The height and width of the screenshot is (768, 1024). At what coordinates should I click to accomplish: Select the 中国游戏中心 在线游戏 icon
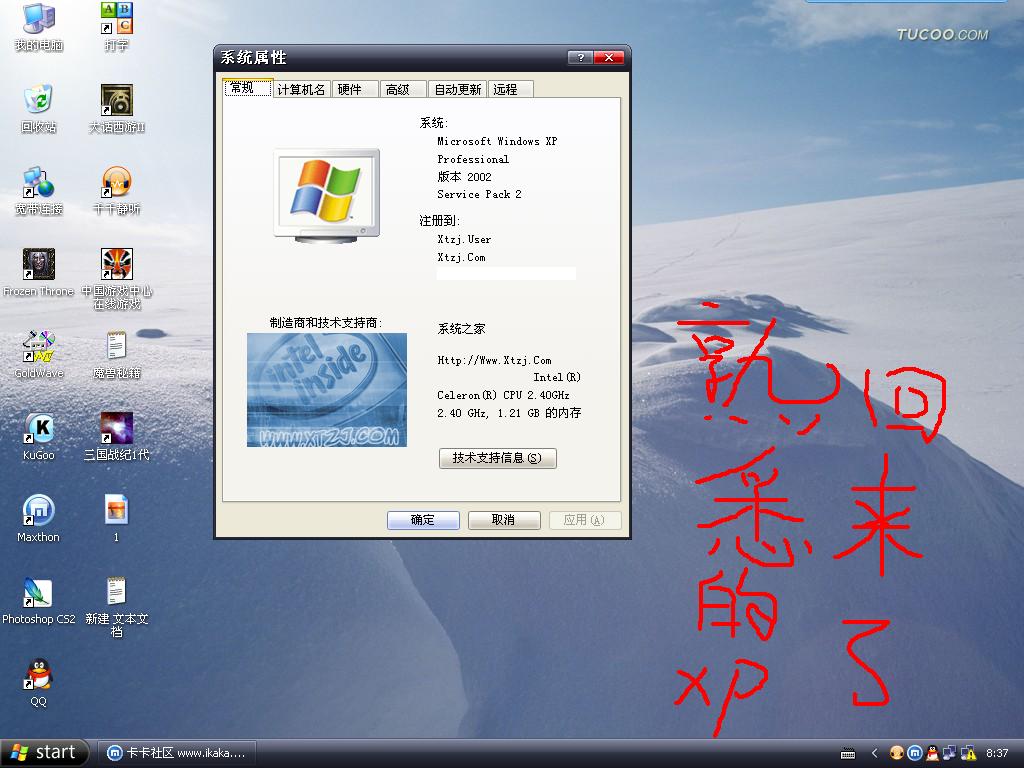(x=116, y=279)
